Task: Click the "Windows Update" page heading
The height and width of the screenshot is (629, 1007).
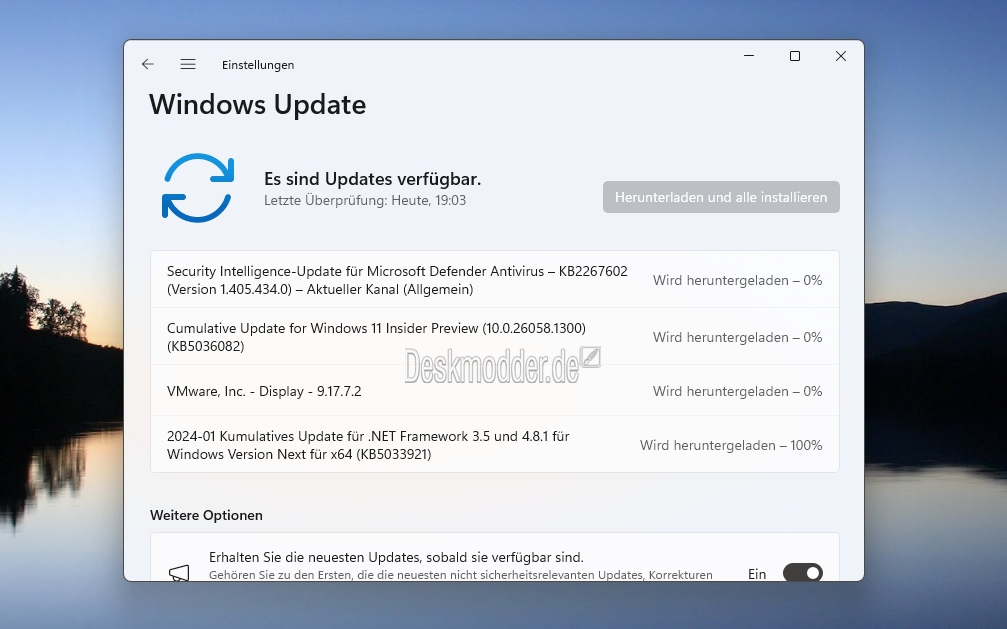Action: pos(257,104)
